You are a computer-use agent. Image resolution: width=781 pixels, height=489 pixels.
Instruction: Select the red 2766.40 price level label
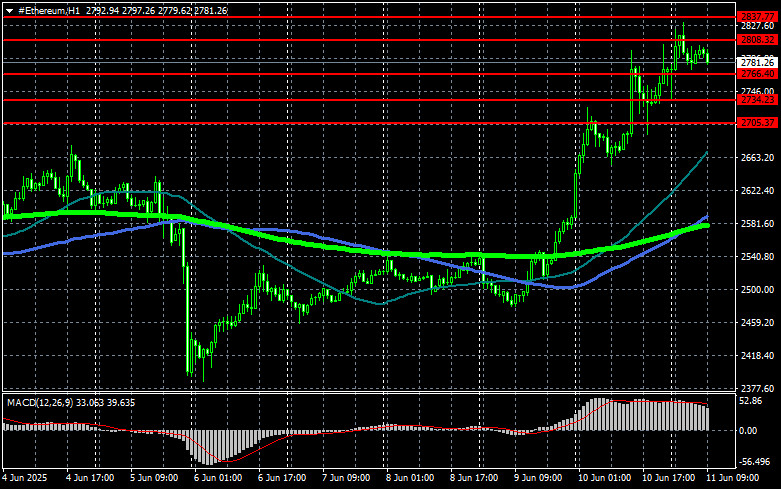pyautogui.click(x=757, y=74)
